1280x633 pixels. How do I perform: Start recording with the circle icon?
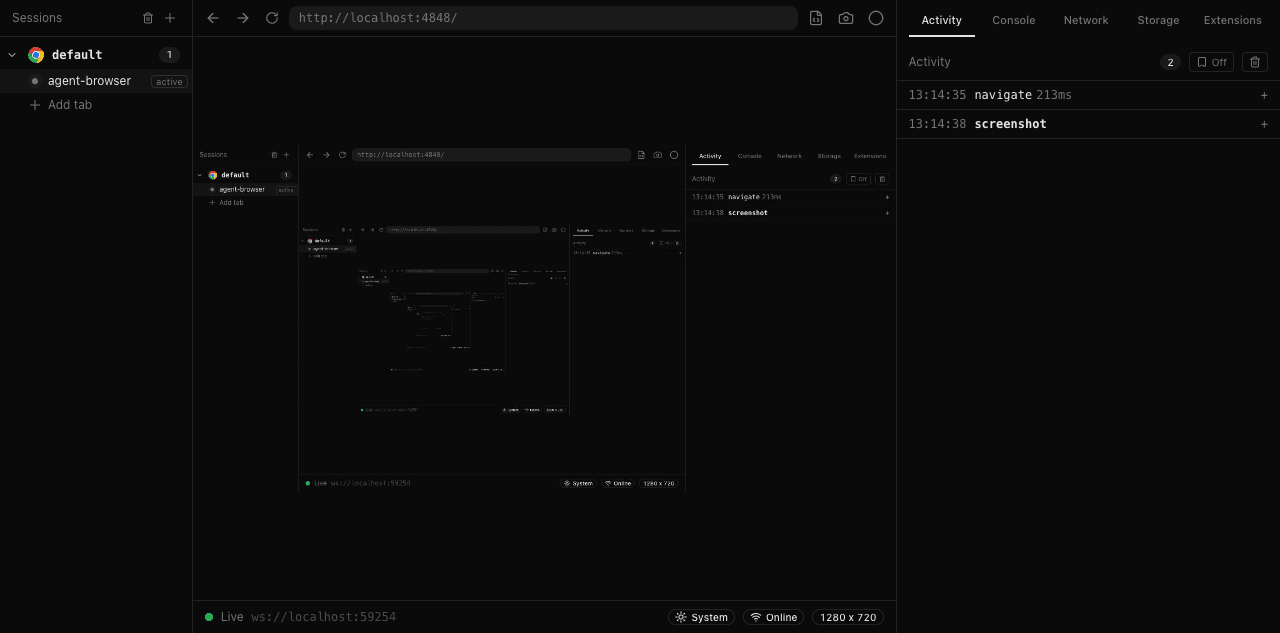[876, 17]
